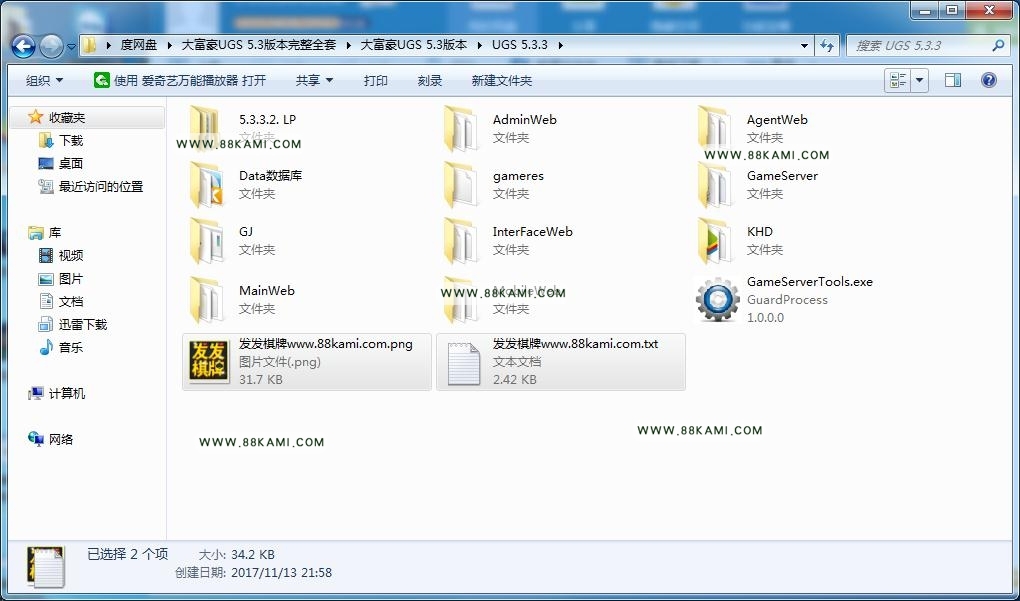
Task: Go forward with the Forward arrow button
Action: coord(51,46)
